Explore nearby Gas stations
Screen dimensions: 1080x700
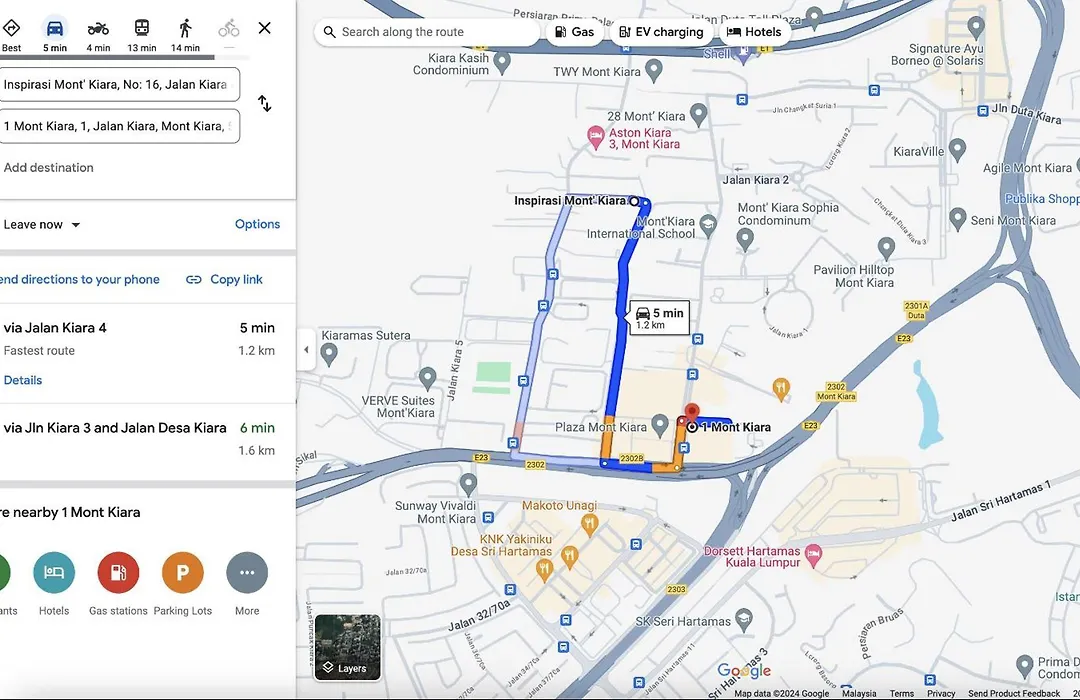(x=118, y=584)
